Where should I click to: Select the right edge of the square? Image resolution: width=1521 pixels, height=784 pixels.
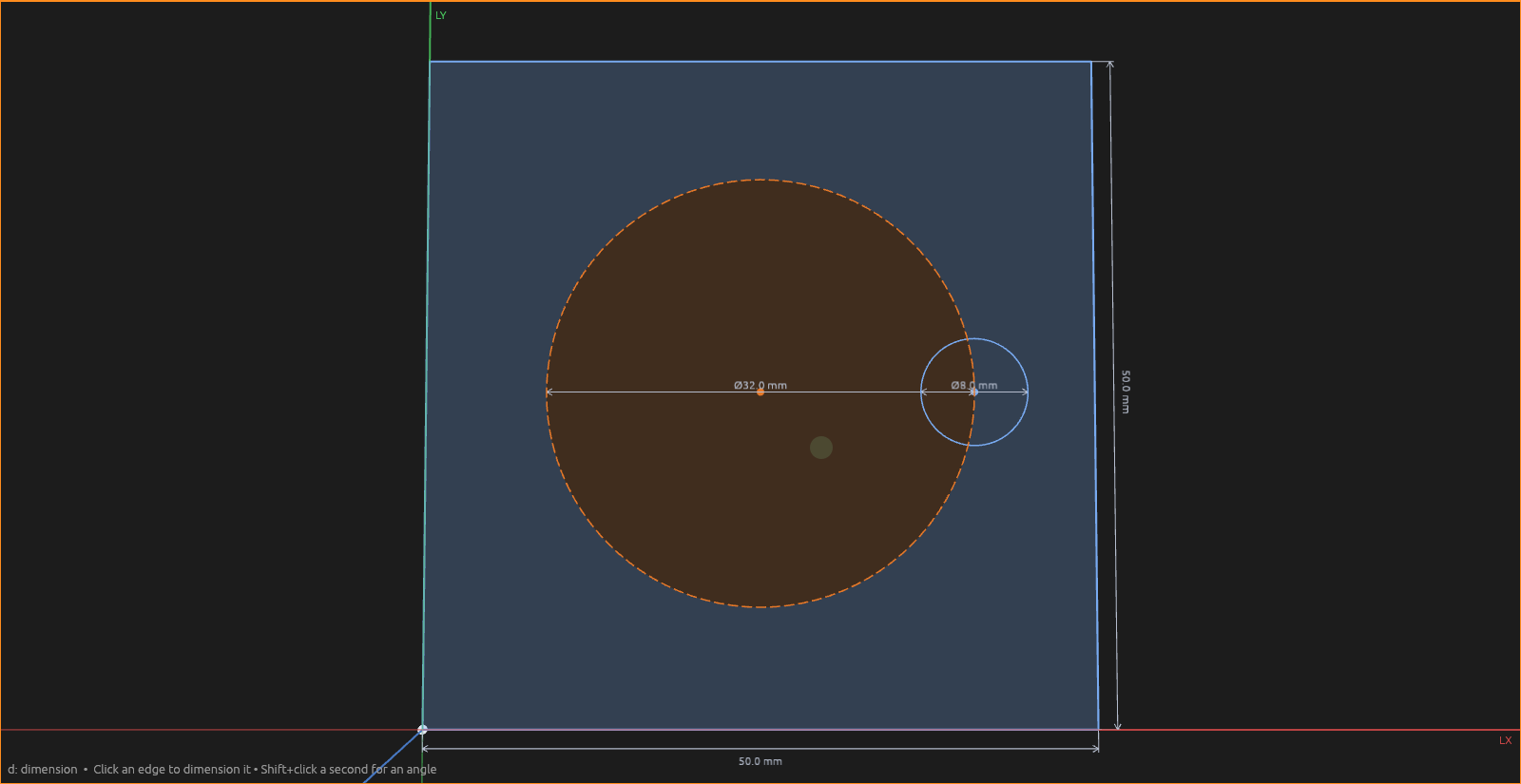click(1095, 395)
